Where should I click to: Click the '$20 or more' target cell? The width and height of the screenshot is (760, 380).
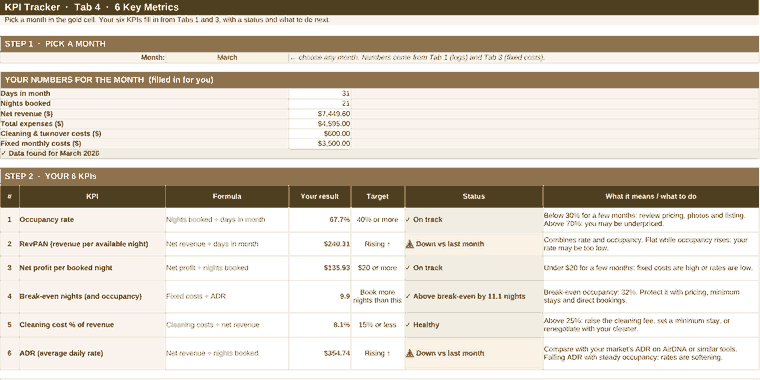[378, 268]
